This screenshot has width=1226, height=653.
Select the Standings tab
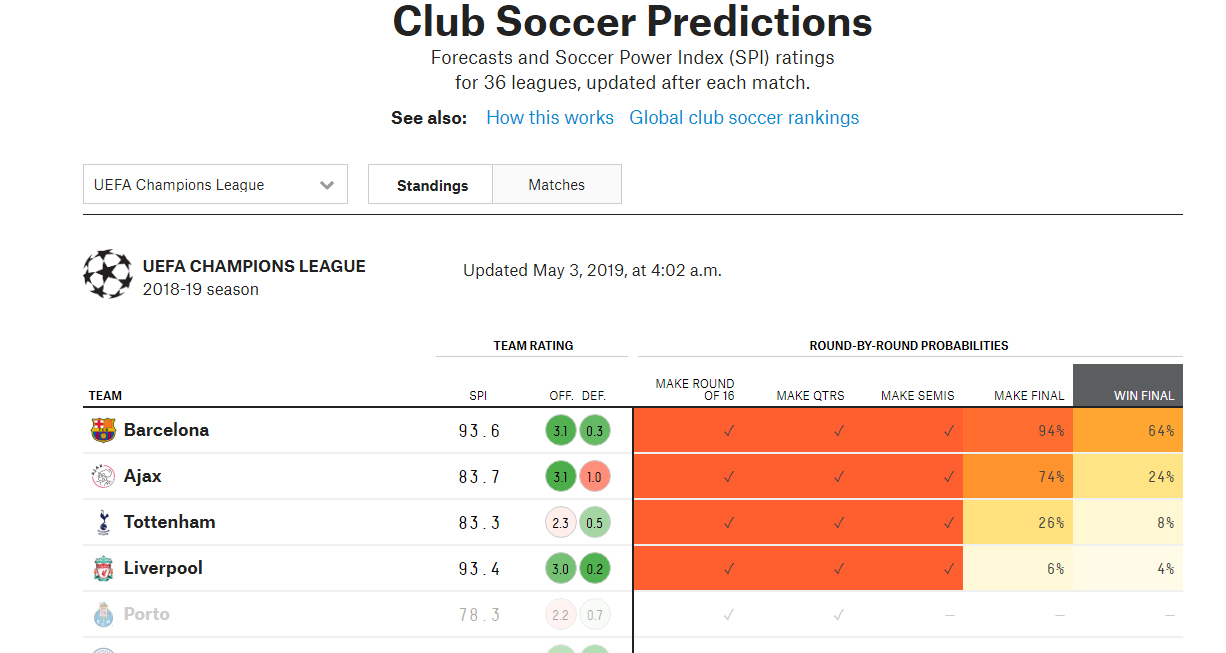[432, 185]
